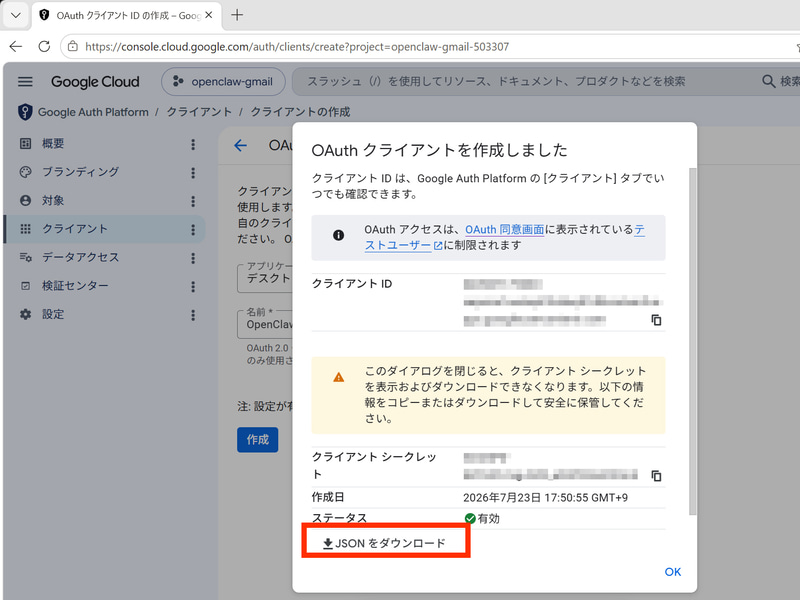Open the tab list dropdown arrow

pos(16,15)
